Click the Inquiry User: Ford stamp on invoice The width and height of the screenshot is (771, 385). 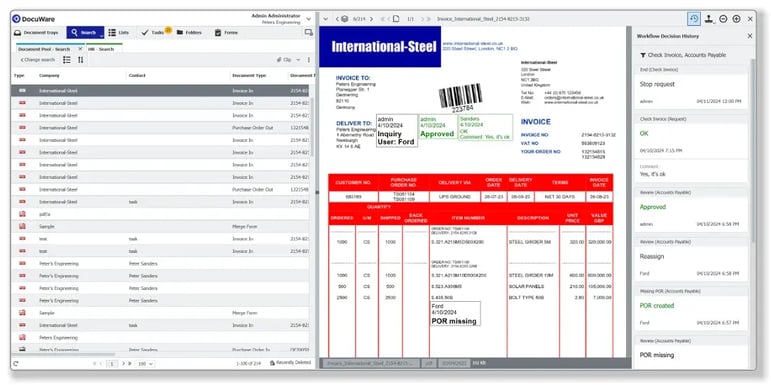397,131
